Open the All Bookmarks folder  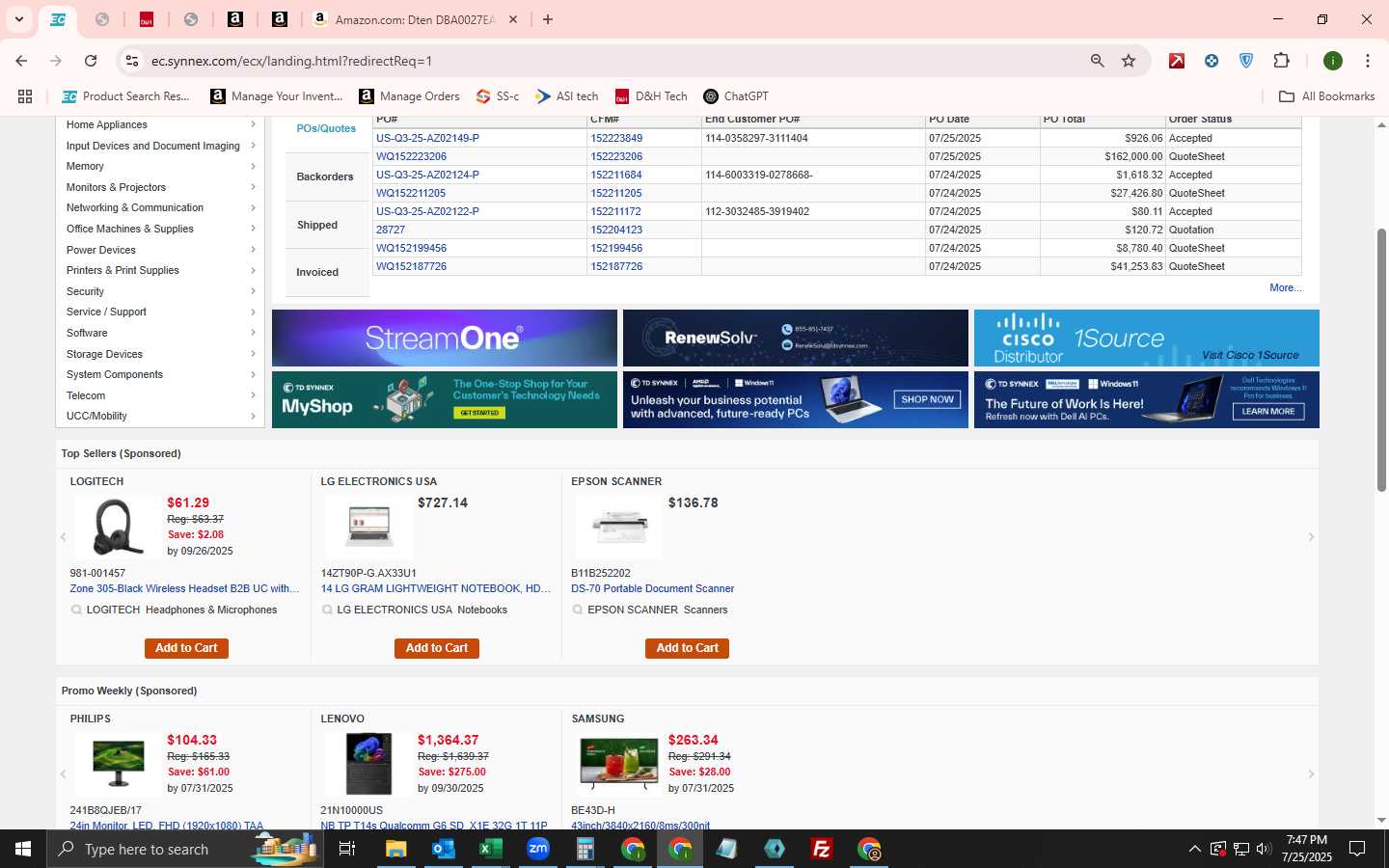(x=1326, y=96)
